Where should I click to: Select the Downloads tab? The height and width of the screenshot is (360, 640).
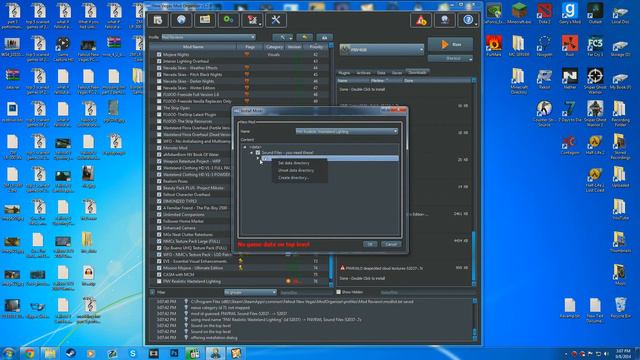(x=417, y=72)
